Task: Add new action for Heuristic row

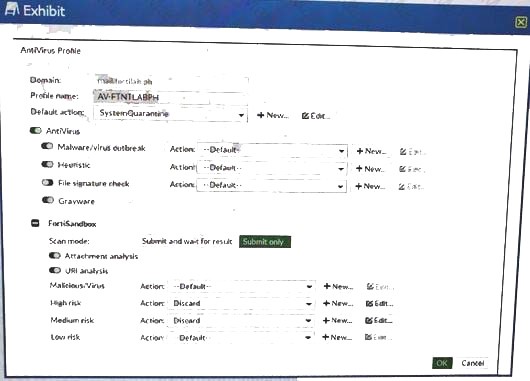Action: click(x=370, y=169)
